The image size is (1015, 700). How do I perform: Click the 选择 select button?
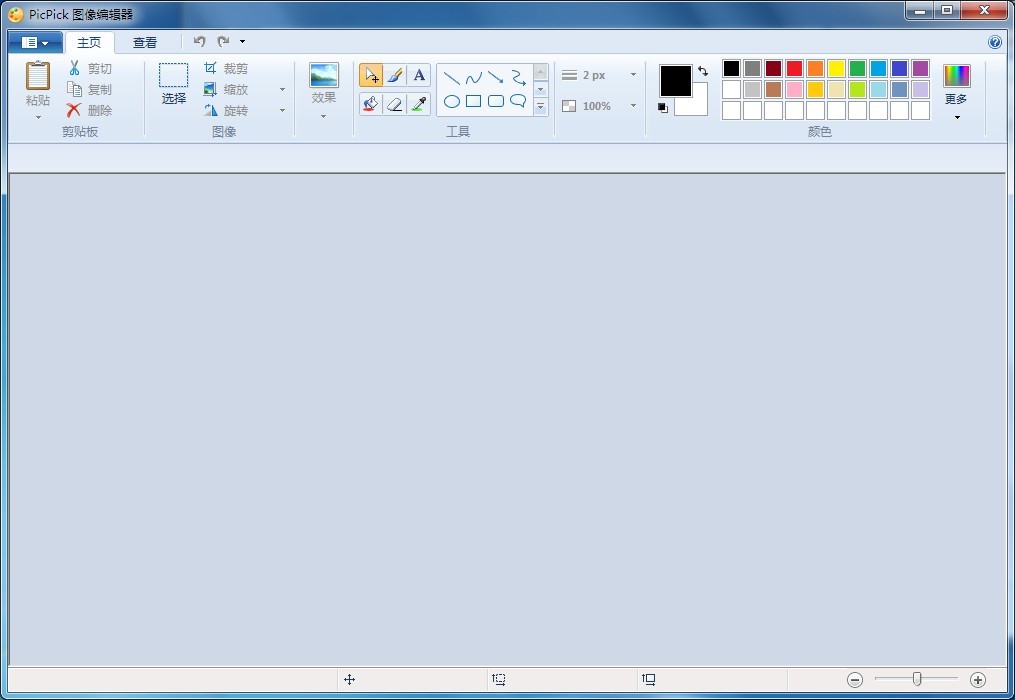[174, 84]
